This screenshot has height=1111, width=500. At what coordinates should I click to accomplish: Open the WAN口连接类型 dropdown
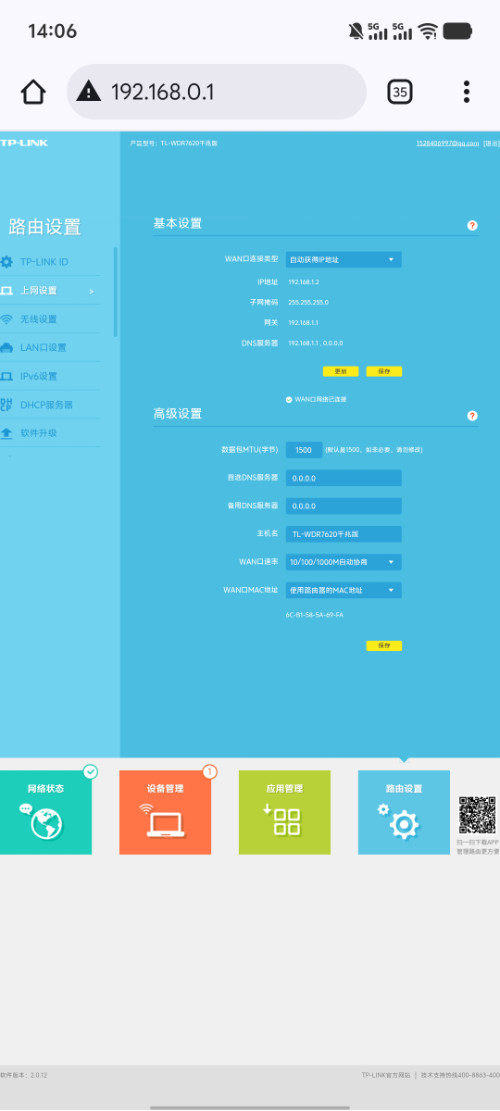[x=343, y=260]
